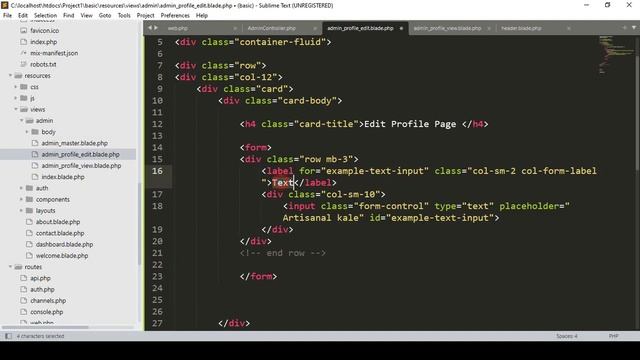Viewport: 640px width, 360px height.
Task: Click the unsaved dot on admin_profile_edit.blade.php tab
Action: click(401, 28)
